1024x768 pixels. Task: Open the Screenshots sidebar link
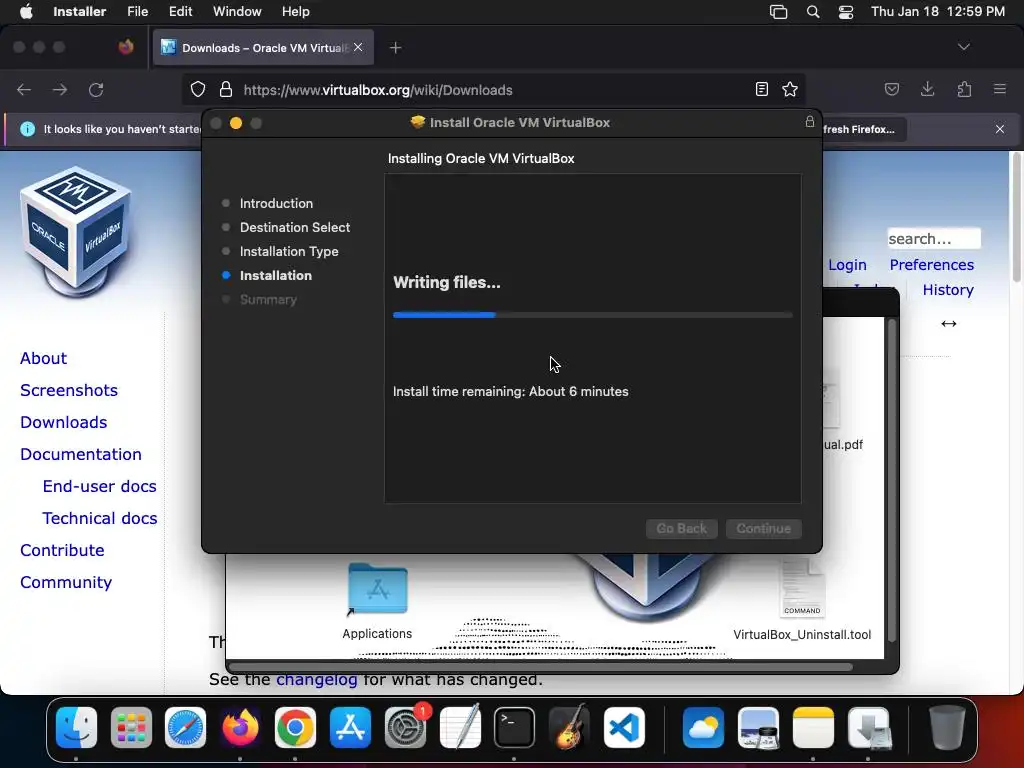pyautogui.click(x=69, y=391)
